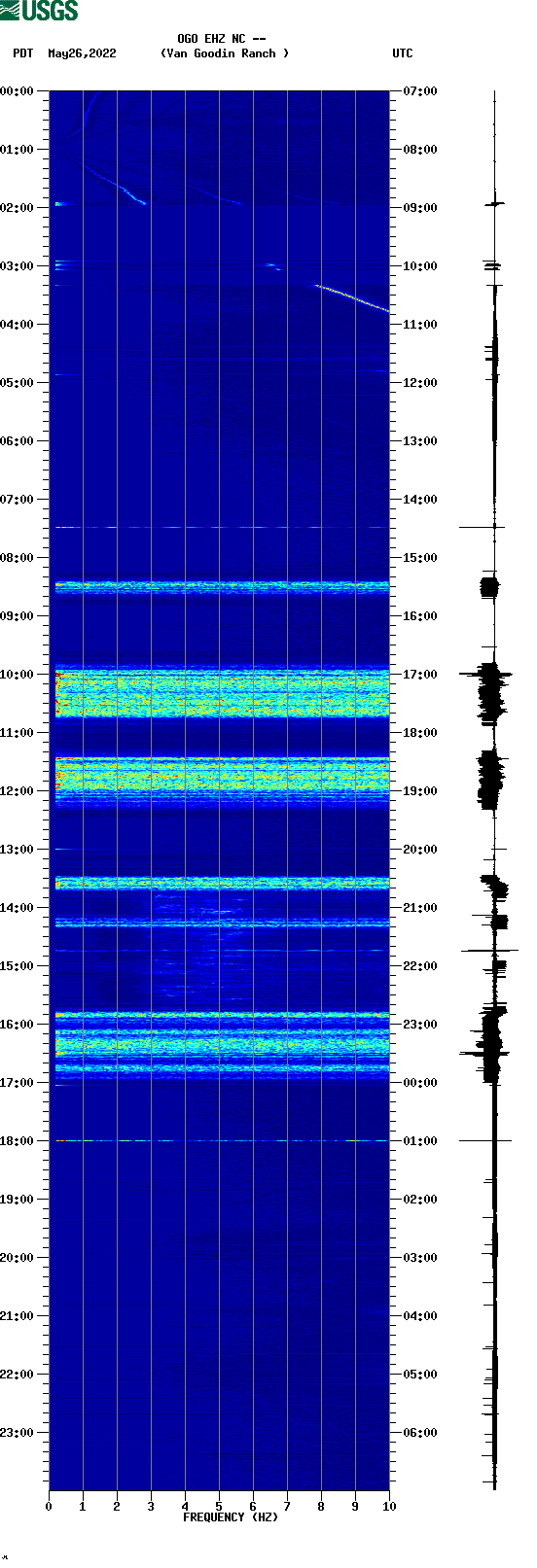
Task: Click the 18:00 PDT time label
Action: click(x=18, y=1141)
